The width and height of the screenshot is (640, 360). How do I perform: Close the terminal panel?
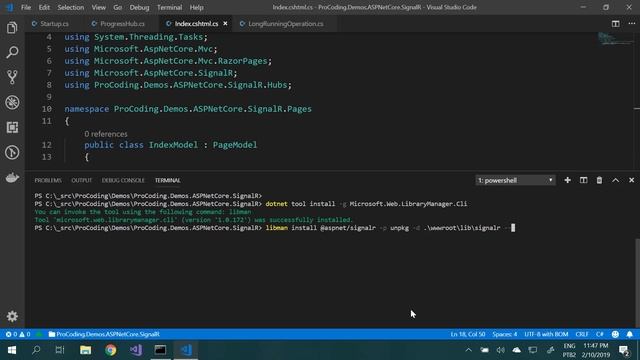click(631, 180)
